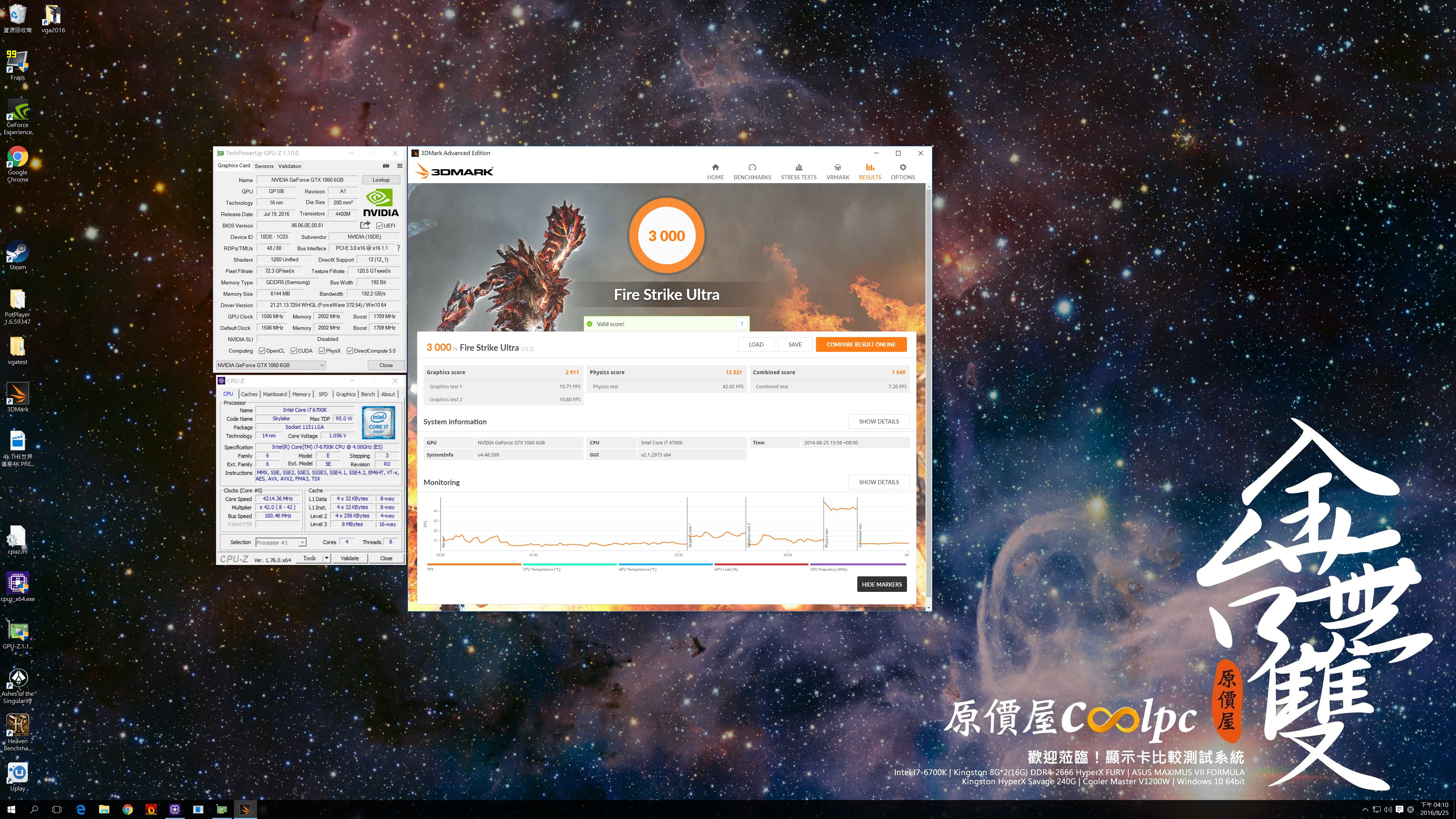Open the STRESS TESTS section in 3DMark

pos(798,172)
